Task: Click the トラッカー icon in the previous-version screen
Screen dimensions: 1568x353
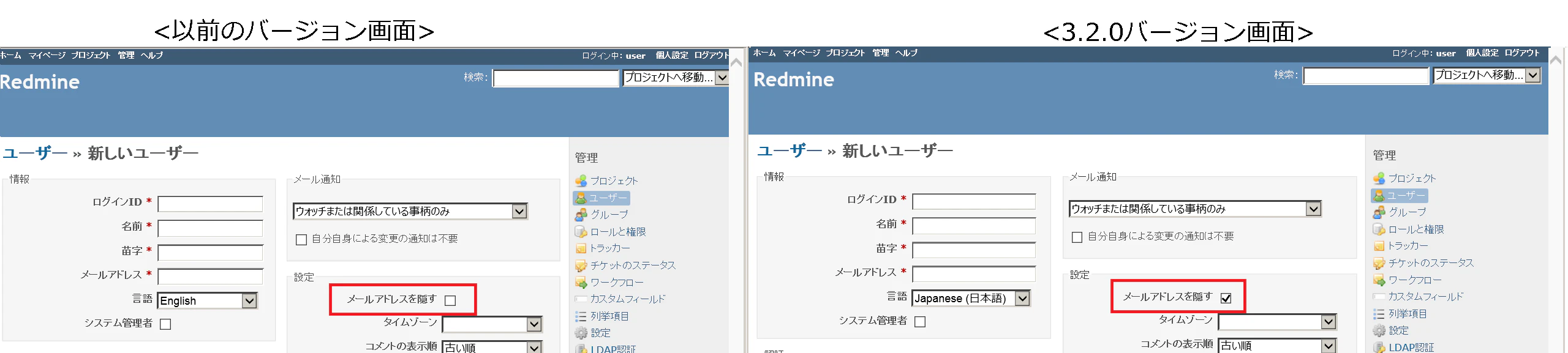Action: point(581,248)
